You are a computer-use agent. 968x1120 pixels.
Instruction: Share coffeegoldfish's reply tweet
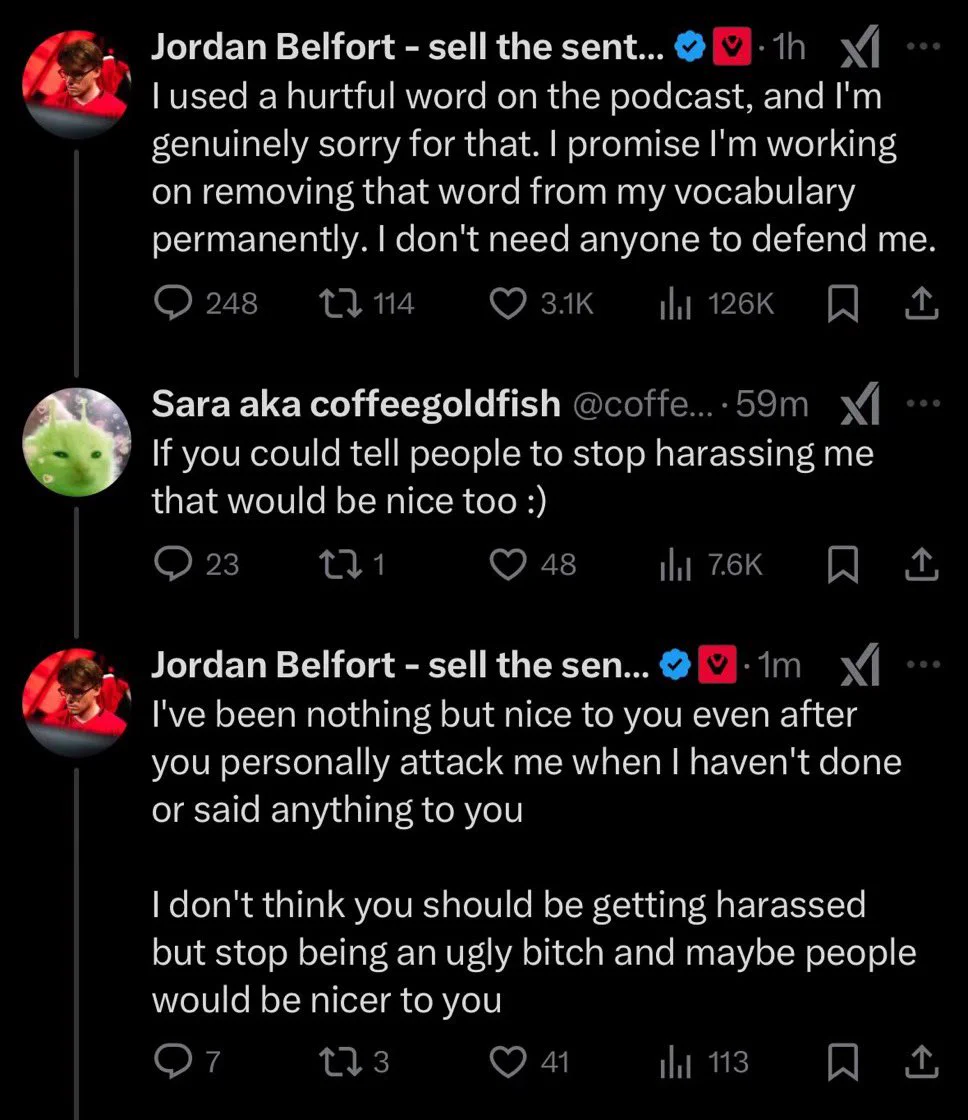click(922, 565)
